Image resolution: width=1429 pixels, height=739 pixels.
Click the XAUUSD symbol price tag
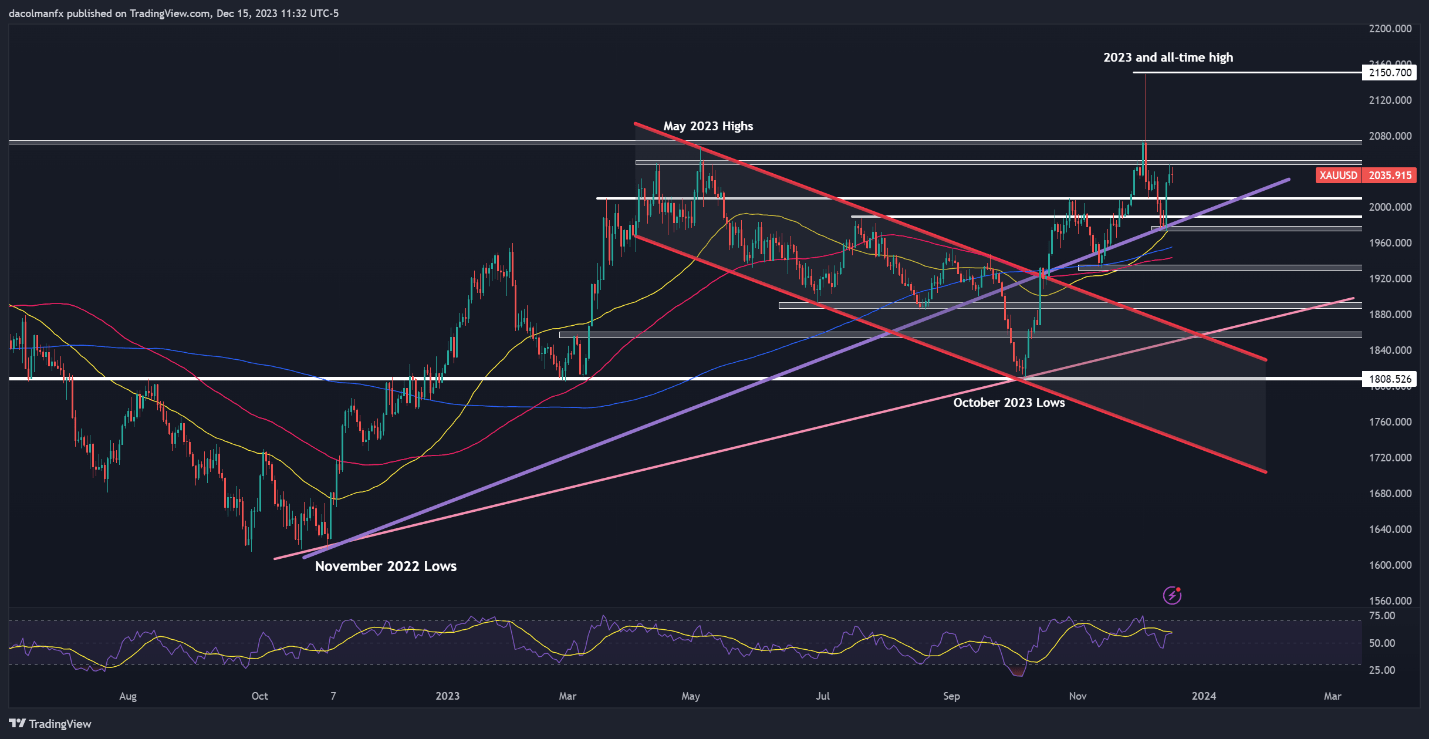click(1338, 175)
